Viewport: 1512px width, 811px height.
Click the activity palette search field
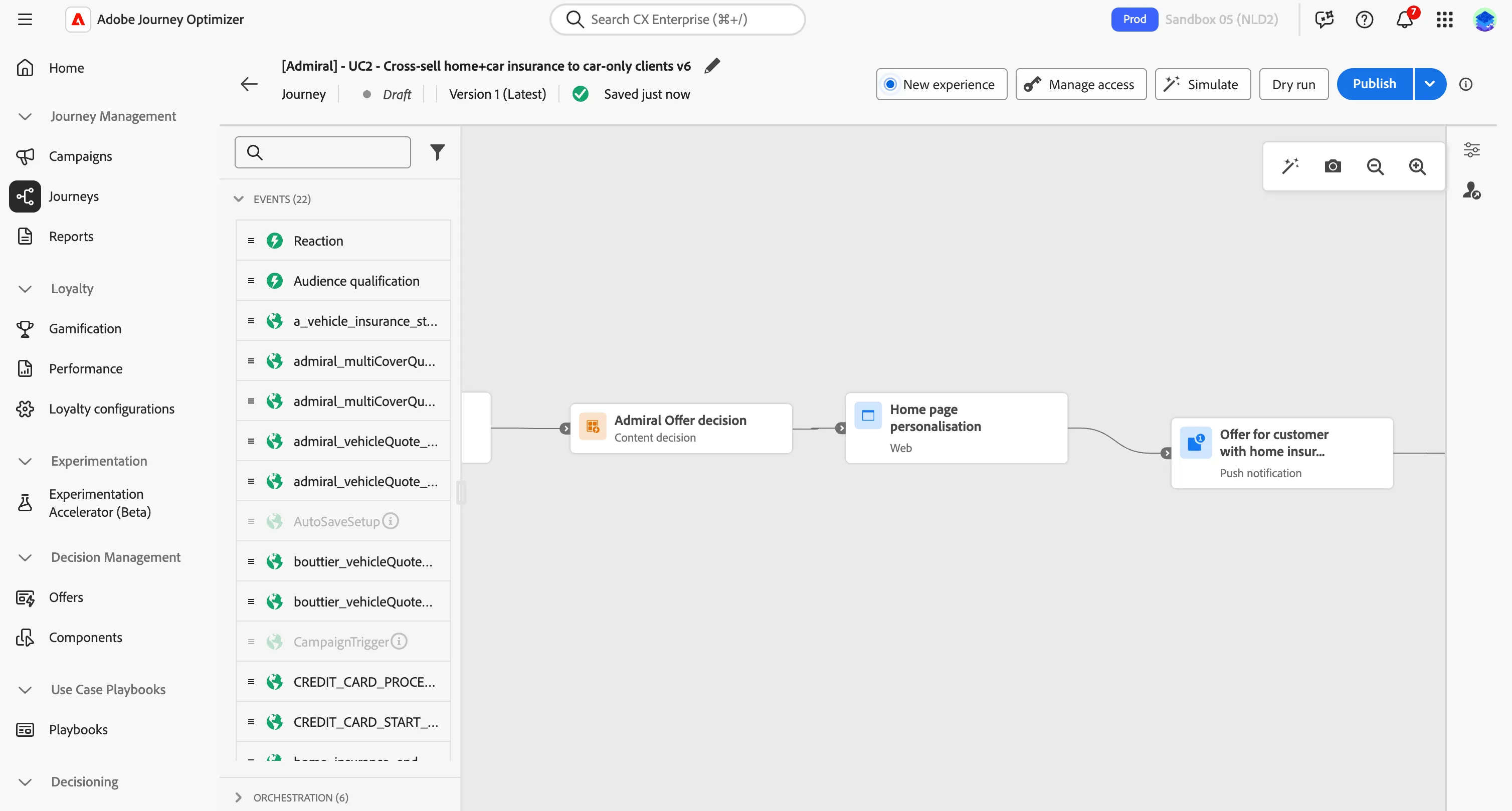click(322, 152)
